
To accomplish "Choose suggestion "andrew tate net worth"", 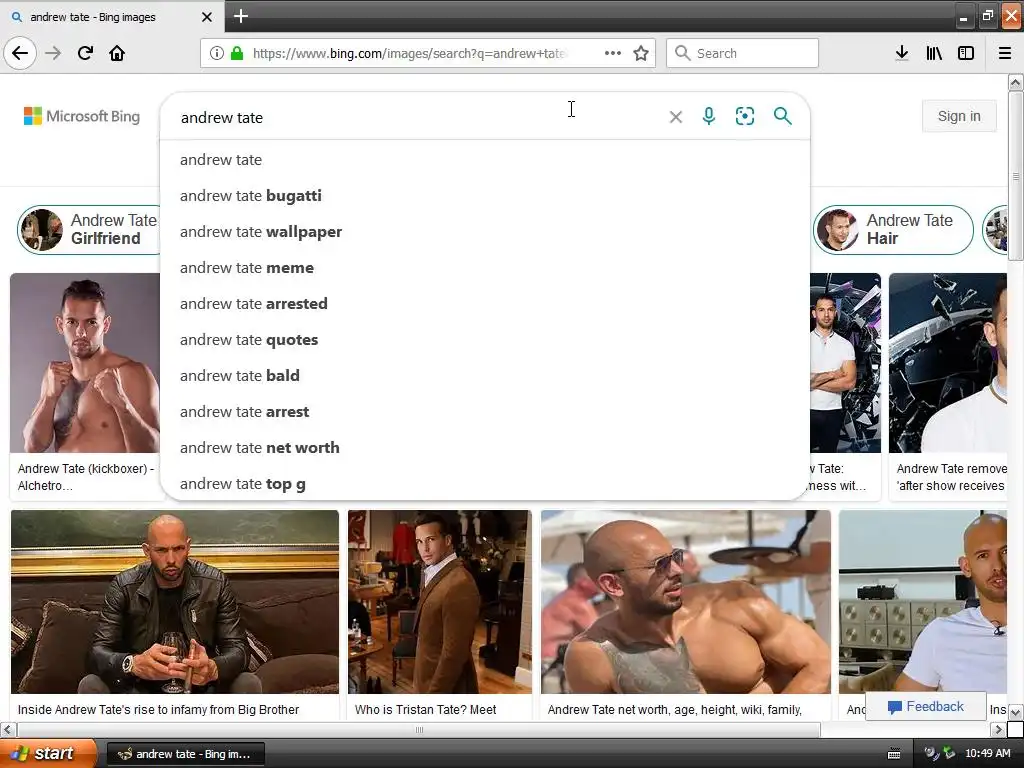I will [x=485, y=447].
